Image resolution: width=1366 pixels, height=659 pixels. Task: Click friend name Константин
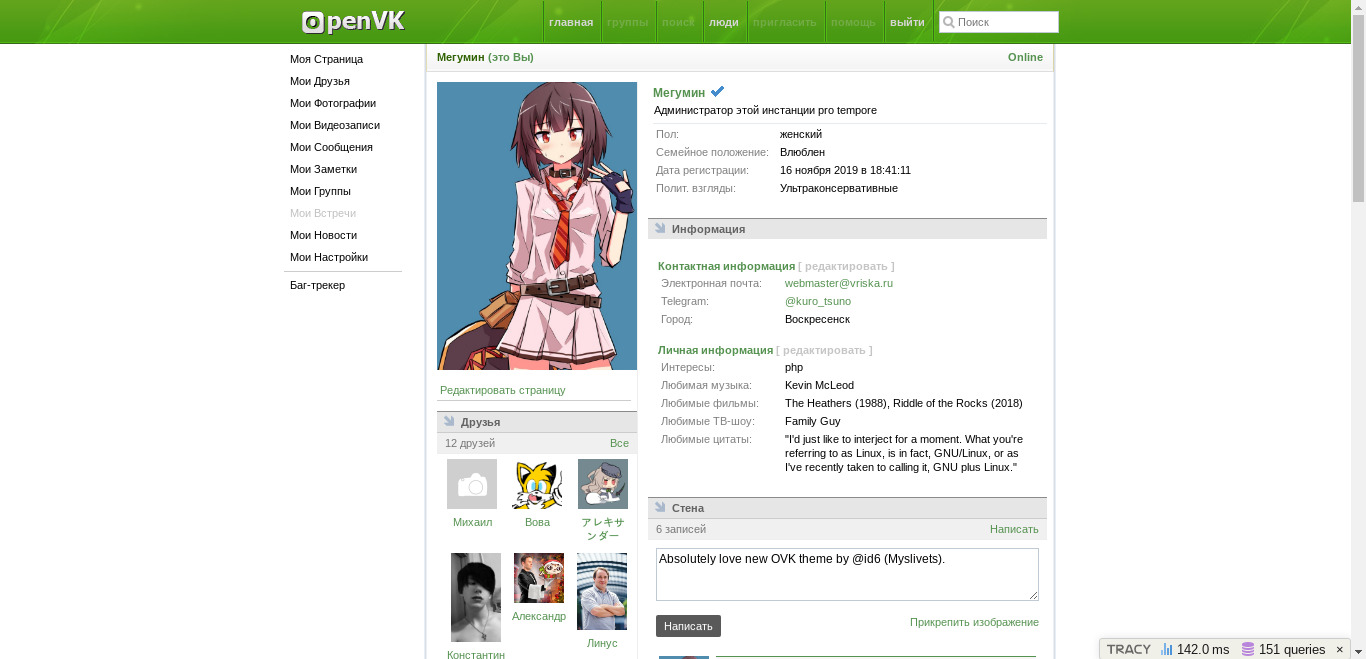[x=476, y=655]
